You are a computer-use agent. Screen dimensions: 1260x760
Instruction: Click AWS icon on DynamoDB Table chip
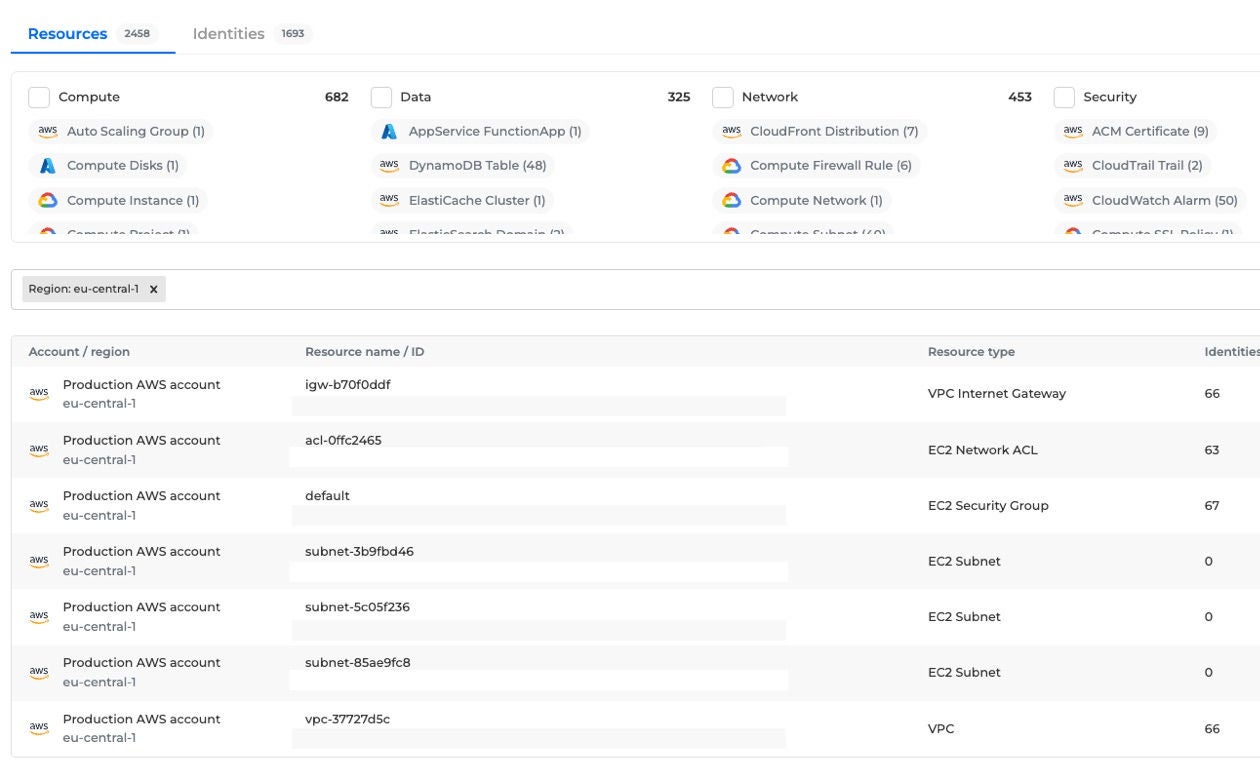[x=389, y=166]
